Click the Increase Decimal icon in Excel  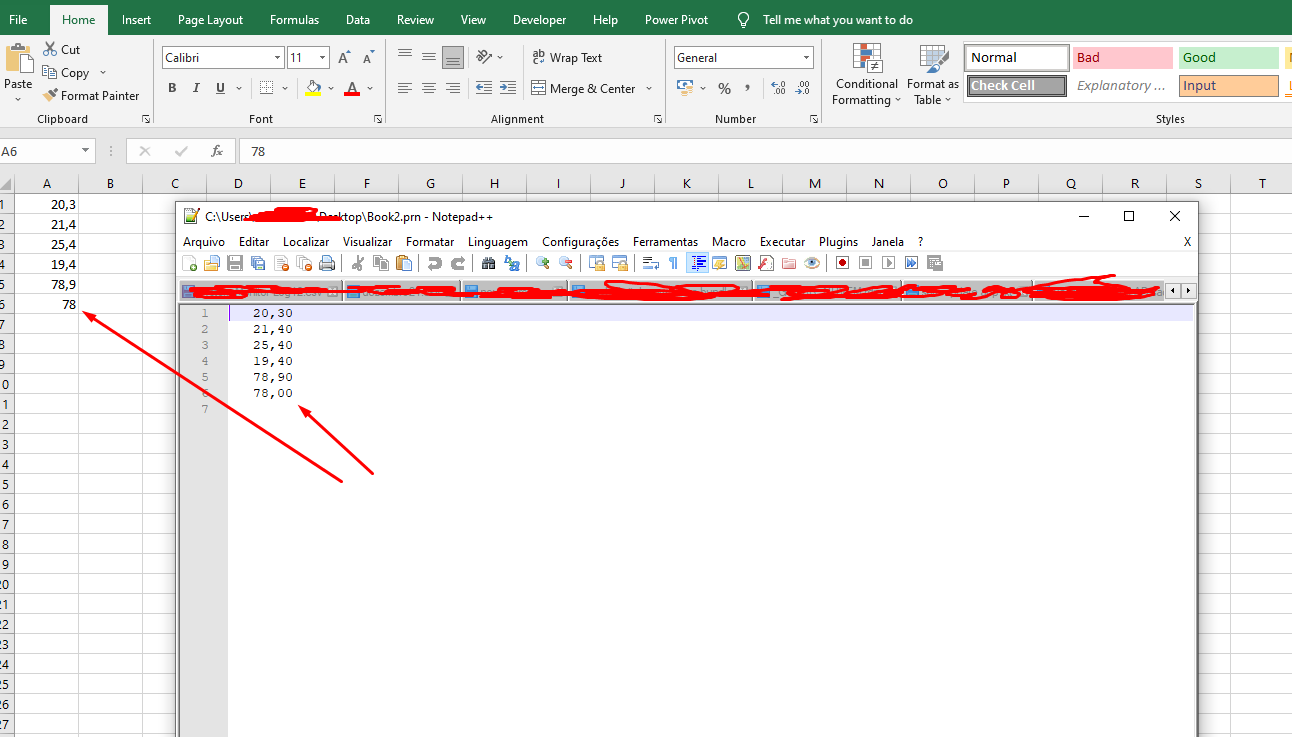coord(778,88)
